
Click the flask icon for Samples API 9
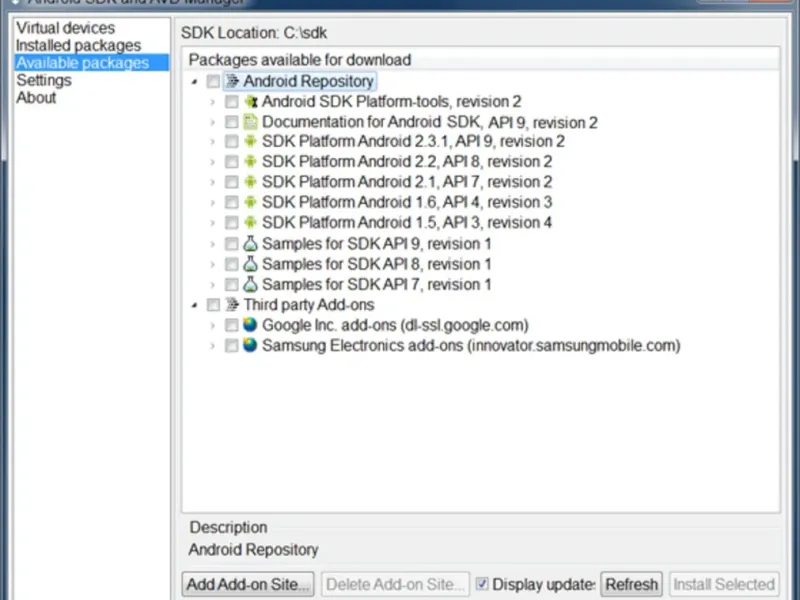click(250, 243)
